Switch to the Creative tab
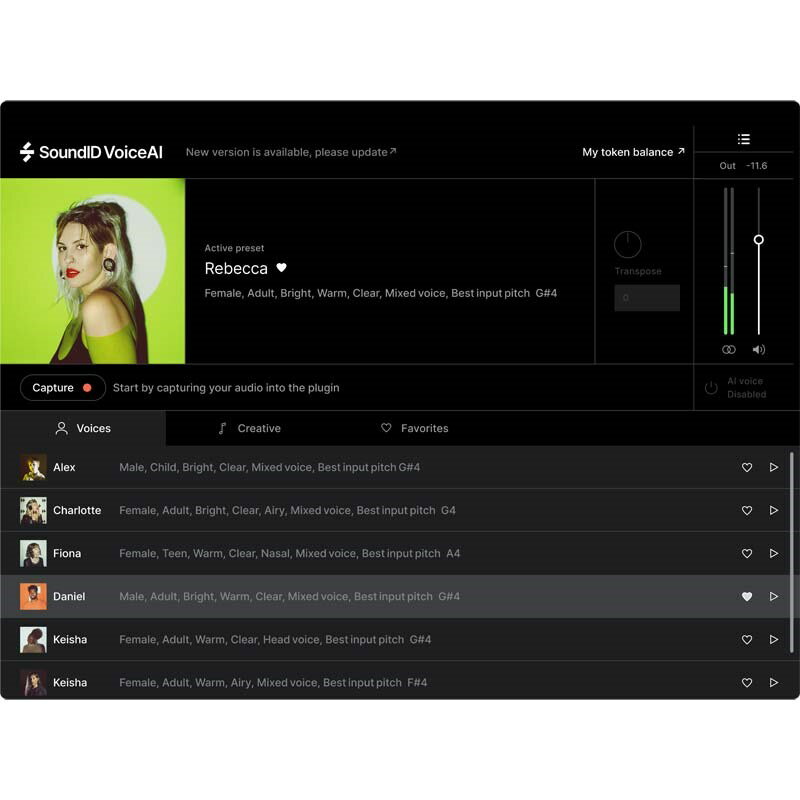800x800 pixels. [x=249, y=428]
